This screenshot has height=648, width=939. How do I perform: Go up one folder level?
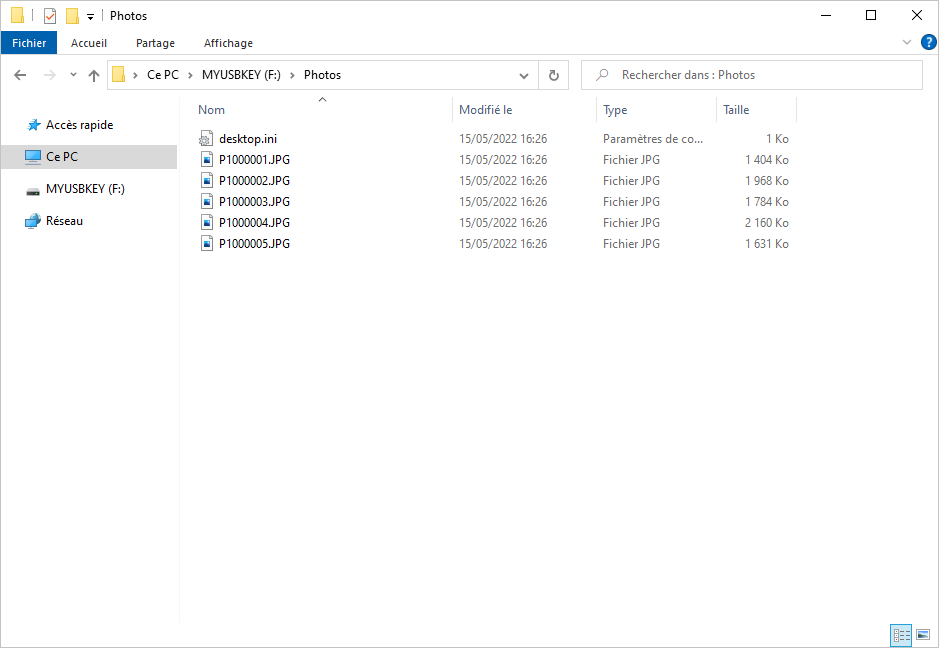pos(93,75)
